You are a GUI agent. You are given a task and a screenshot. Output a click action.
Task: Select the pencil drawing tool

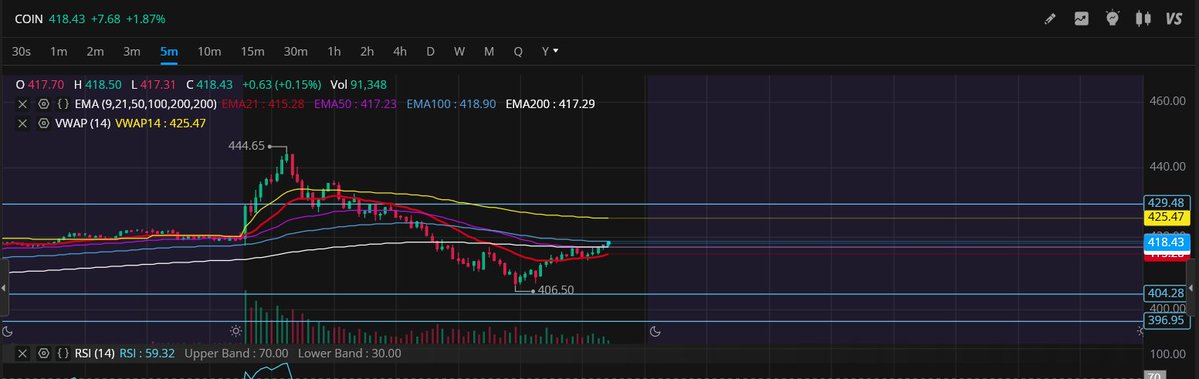pos(1050,19)
